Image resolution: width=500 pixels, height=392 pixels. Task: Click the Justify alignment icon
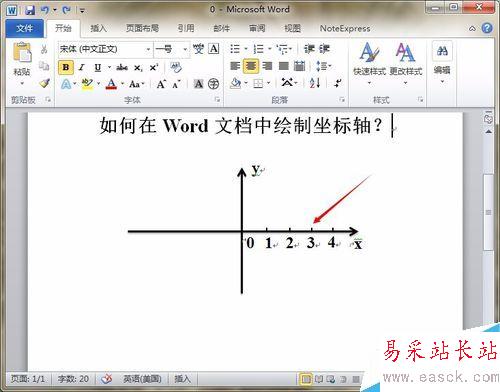283,66
